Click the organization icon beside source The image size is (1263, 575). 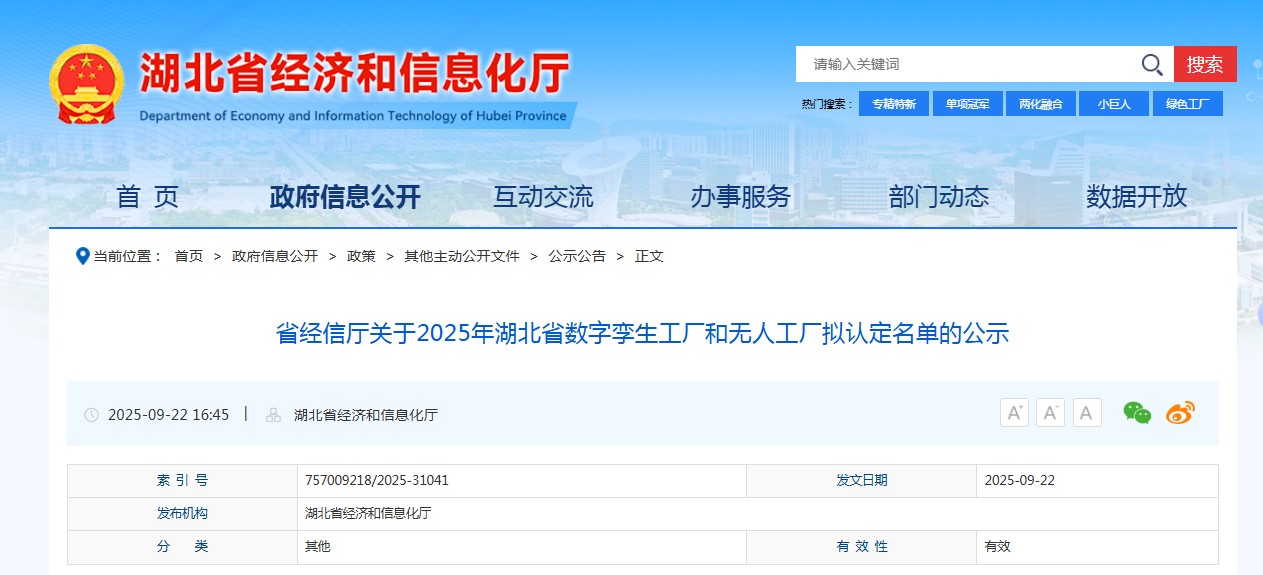[273, 415]
